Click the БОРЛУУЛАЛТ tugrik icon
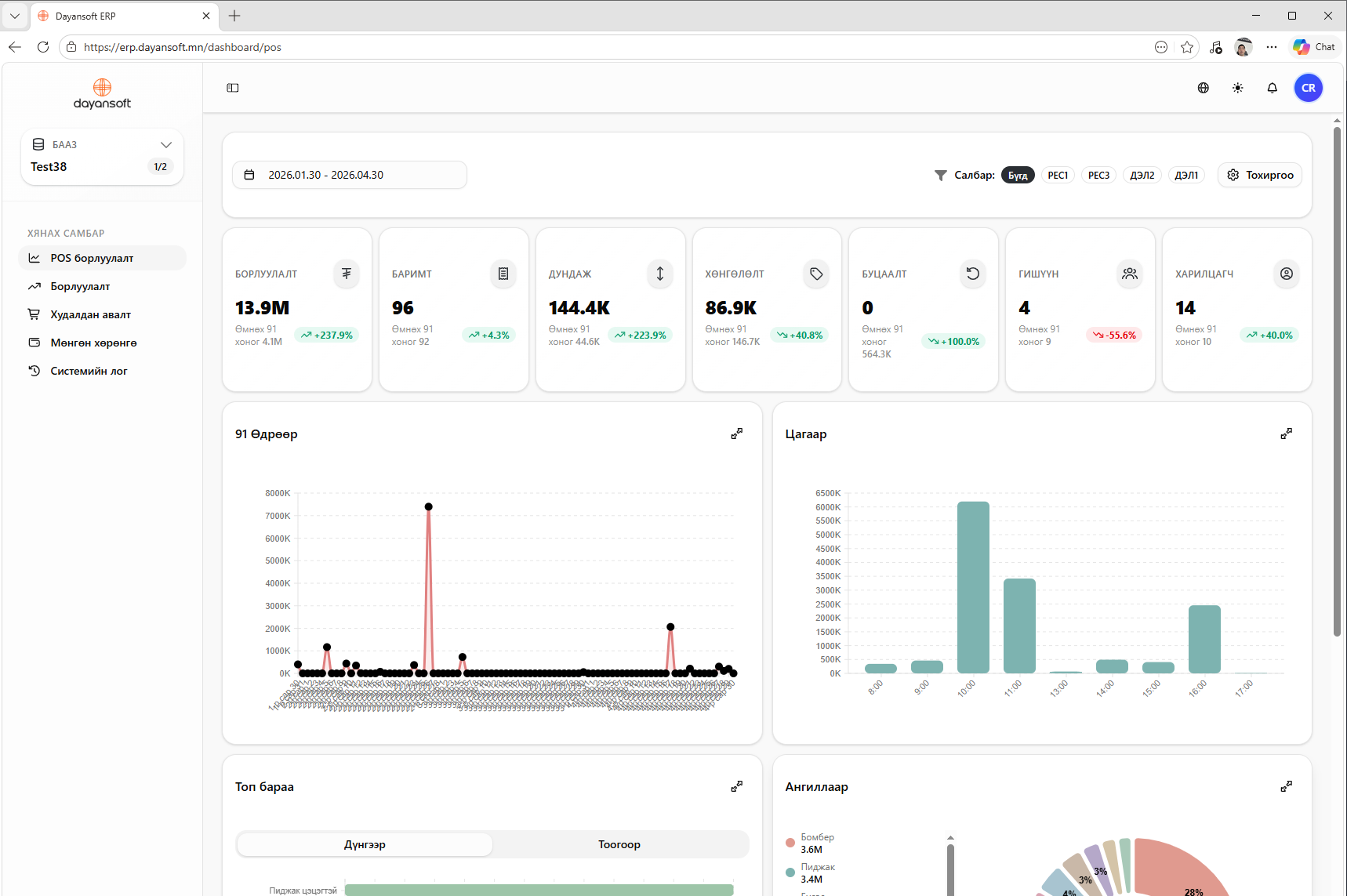 click(x=347, y=274)
